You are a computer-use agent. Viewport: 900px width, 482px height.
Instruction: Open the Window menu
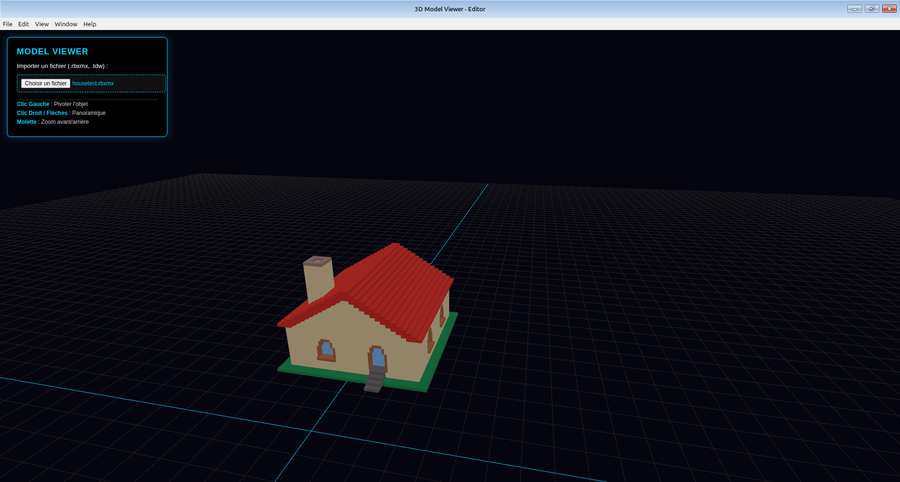point(66,24)
